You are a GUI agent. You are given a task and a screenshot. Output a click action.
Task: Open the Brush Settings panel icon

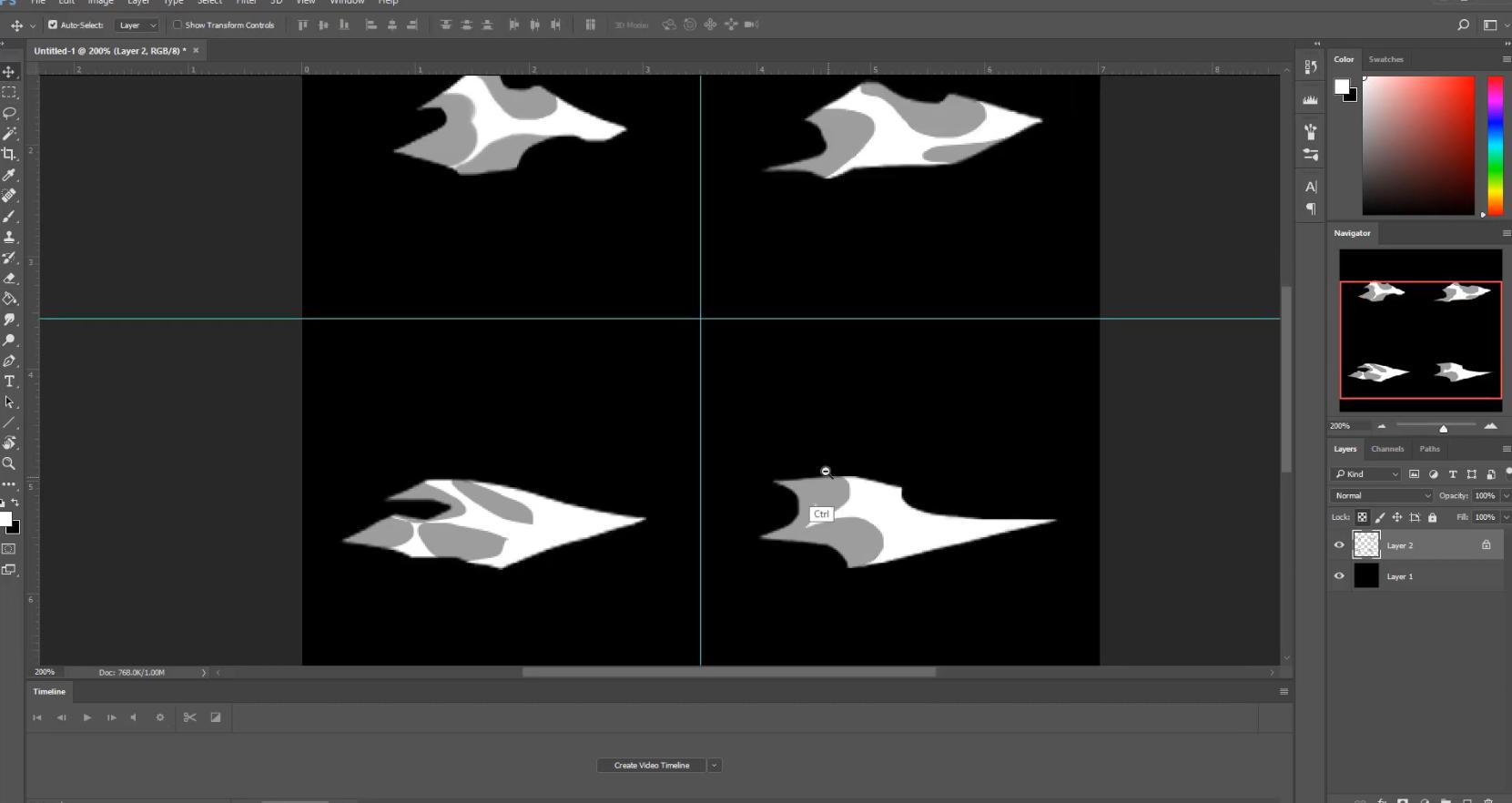[x=1311, y=155]
